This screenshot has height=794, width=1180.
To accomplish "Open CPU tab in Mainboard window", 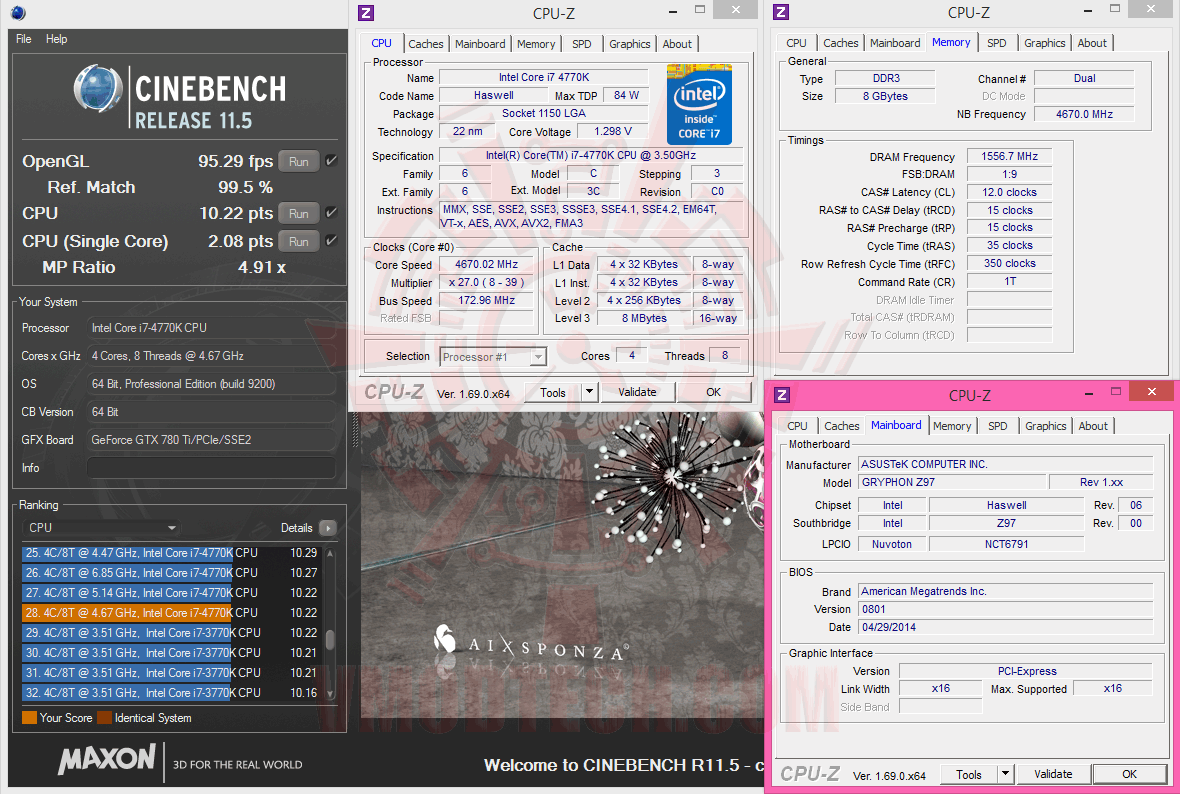I will pos(797,426).
